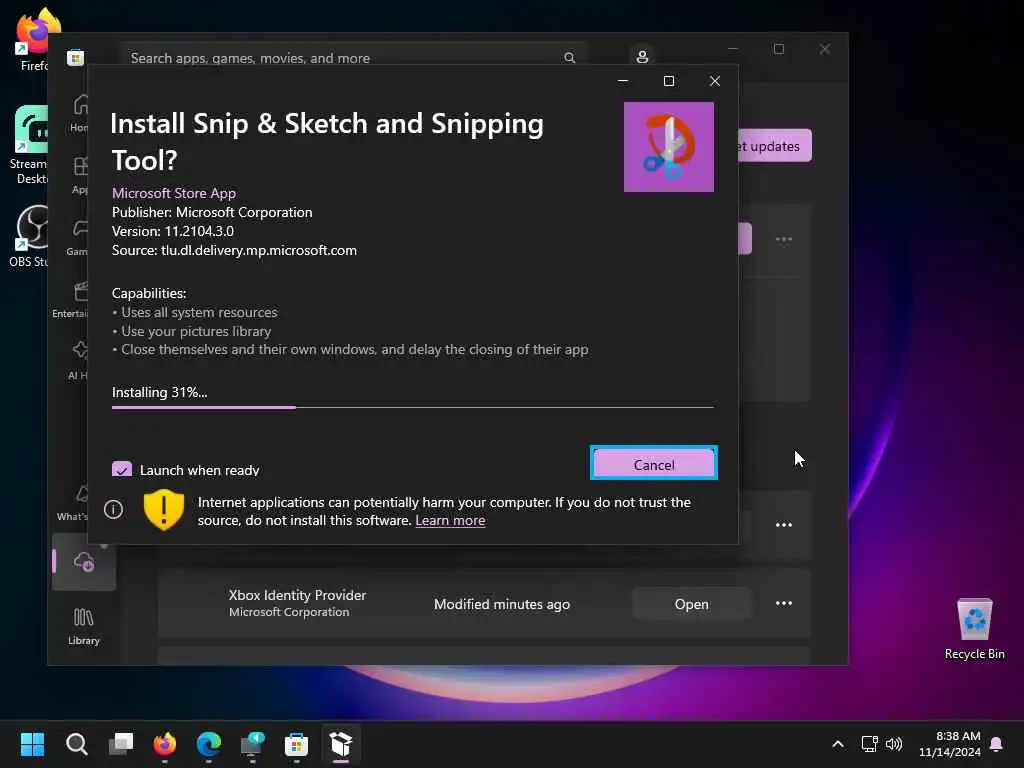Screen dimensions: 1024x768
Task: Select OBS Studio desktop shortcut
Action: pyautogui.click(x=28, y=236)
